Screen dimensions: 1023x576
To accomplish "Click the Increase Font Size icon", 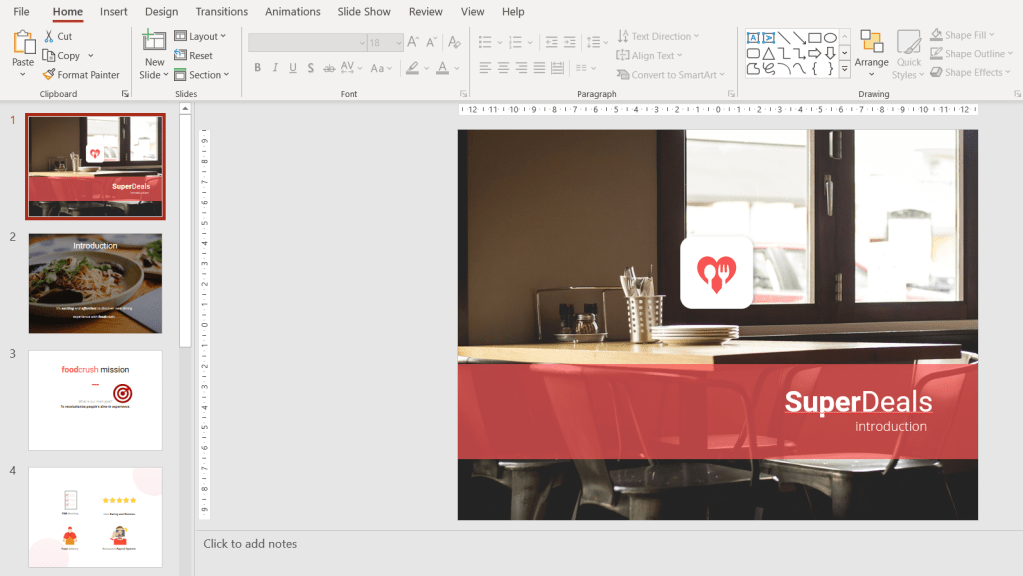I will [x=413, y=43].
